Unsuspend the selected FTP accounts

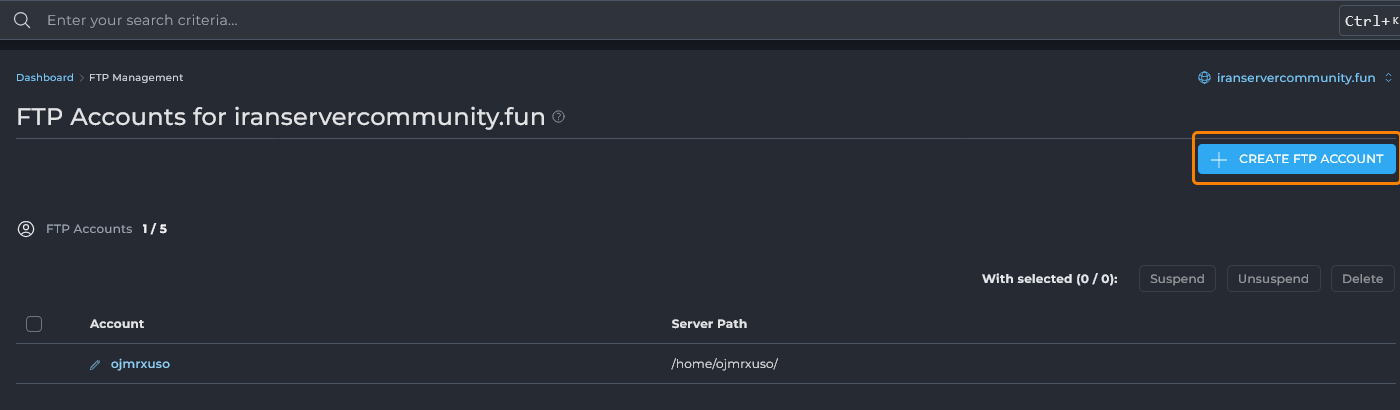coord(1274,279)
